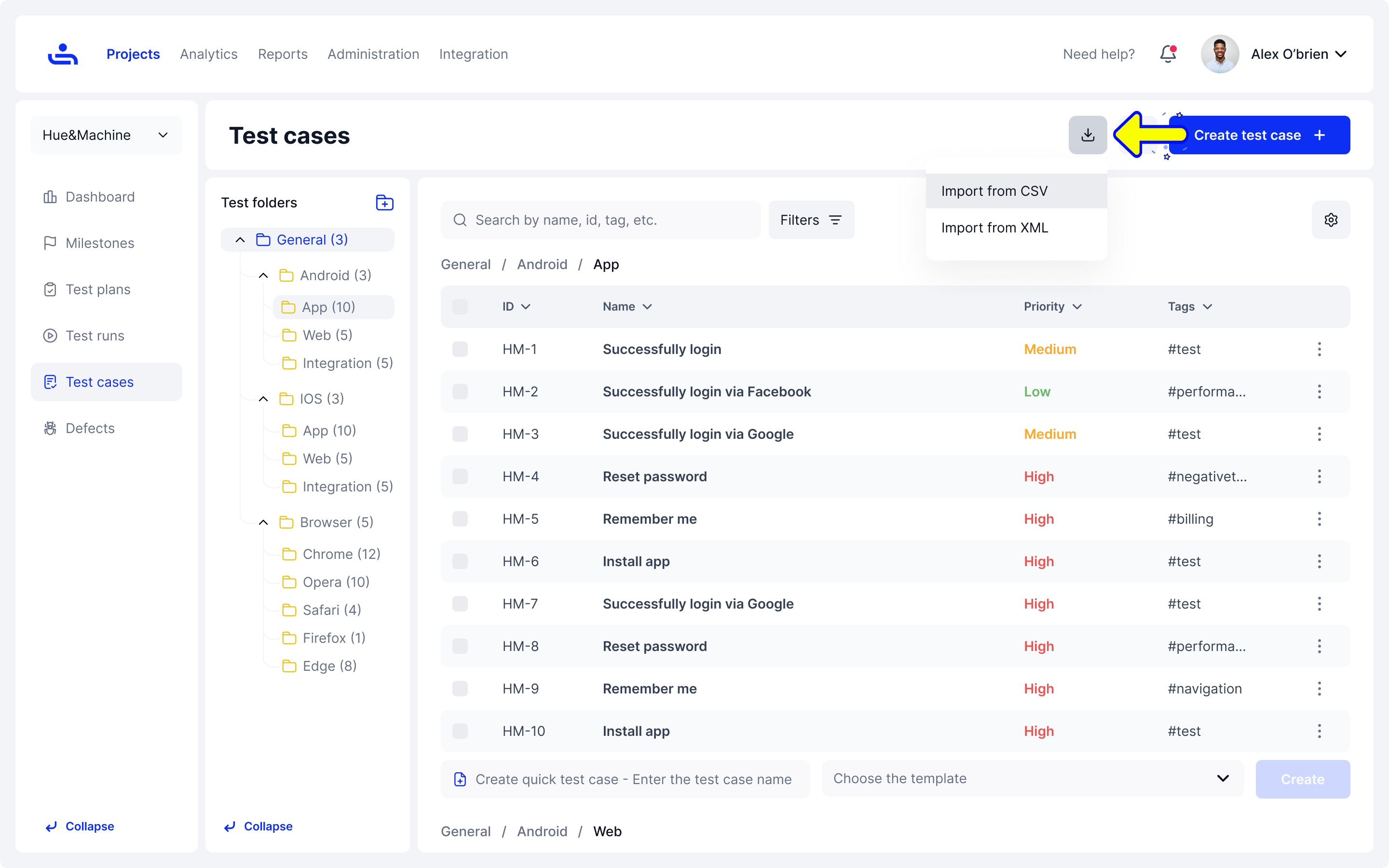Click the Filters icon button
The height and width of the screenshot is (868, 1389).
(x=811, y=220)
